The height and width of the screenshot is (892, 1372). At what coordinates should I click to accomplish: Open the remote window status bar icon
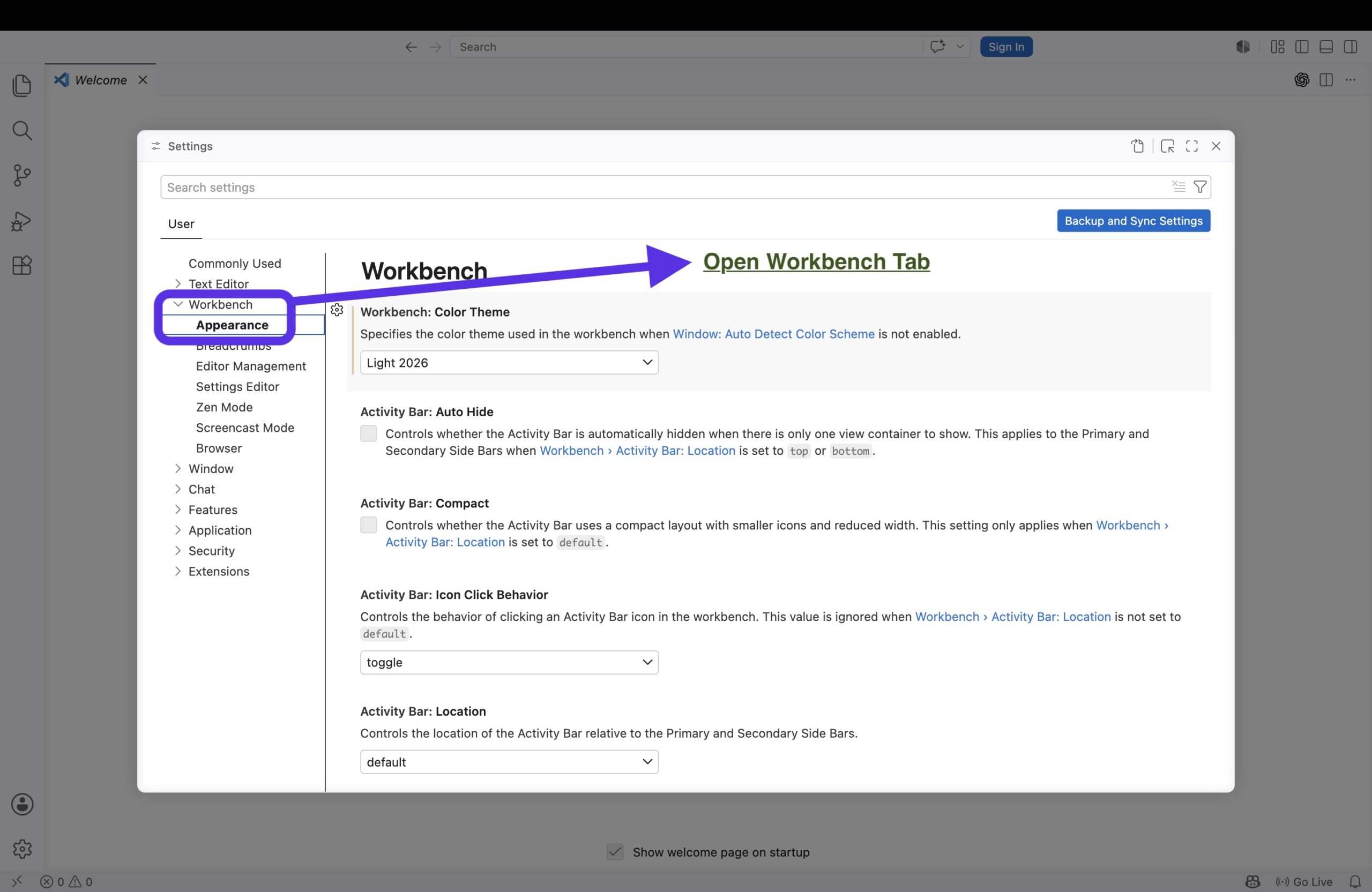click(x=17, y=881)
